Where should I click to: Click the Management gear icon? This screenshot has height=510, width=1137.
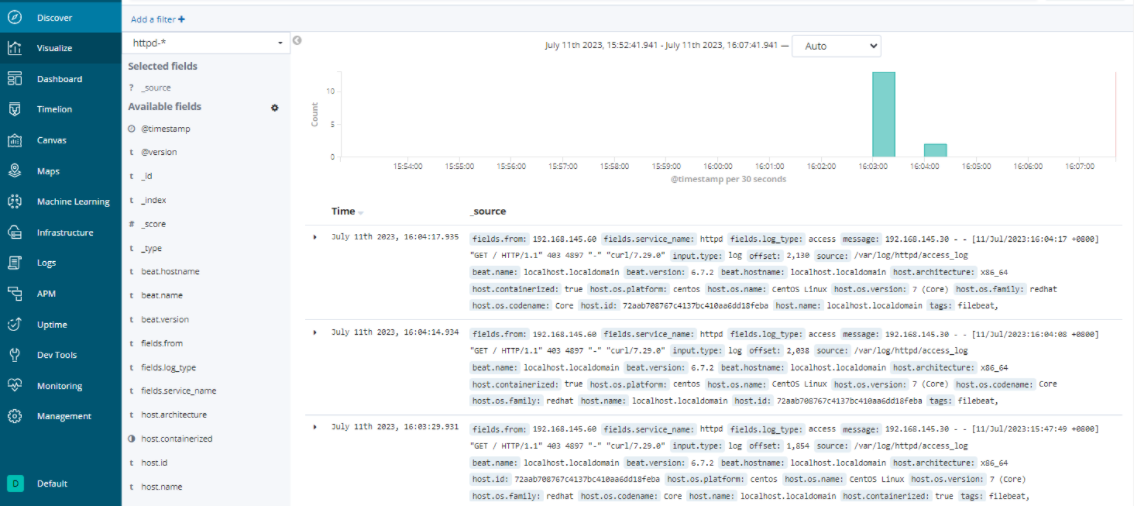[x=15, y=416]
